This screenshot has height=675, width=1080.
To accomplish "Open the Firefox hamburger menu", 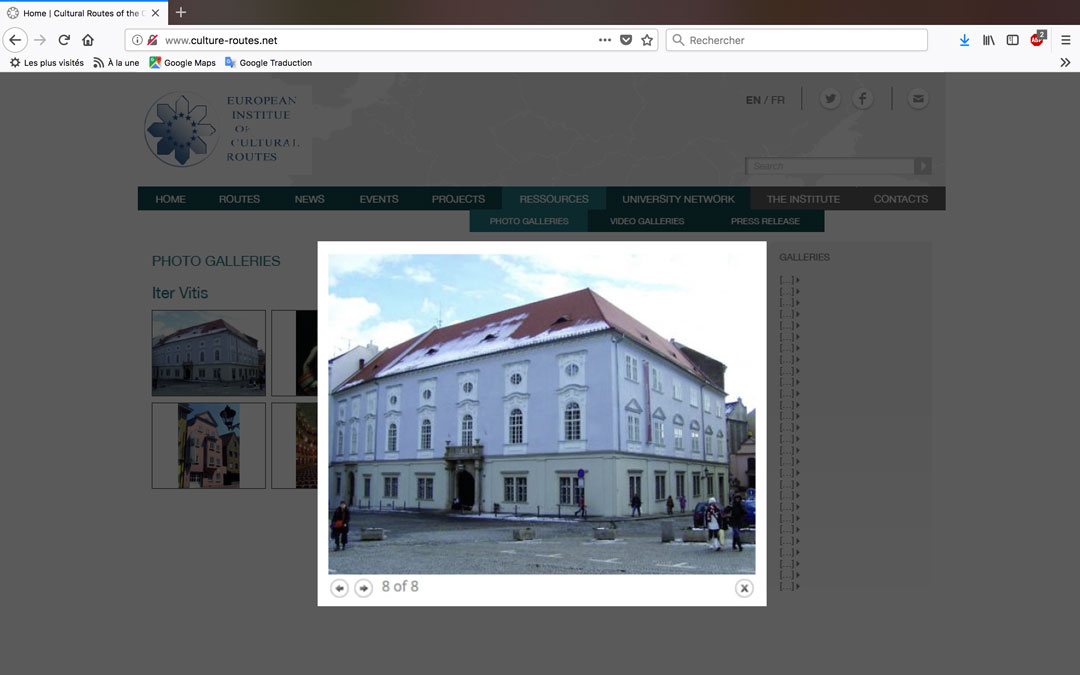I will pos(1066,40).
